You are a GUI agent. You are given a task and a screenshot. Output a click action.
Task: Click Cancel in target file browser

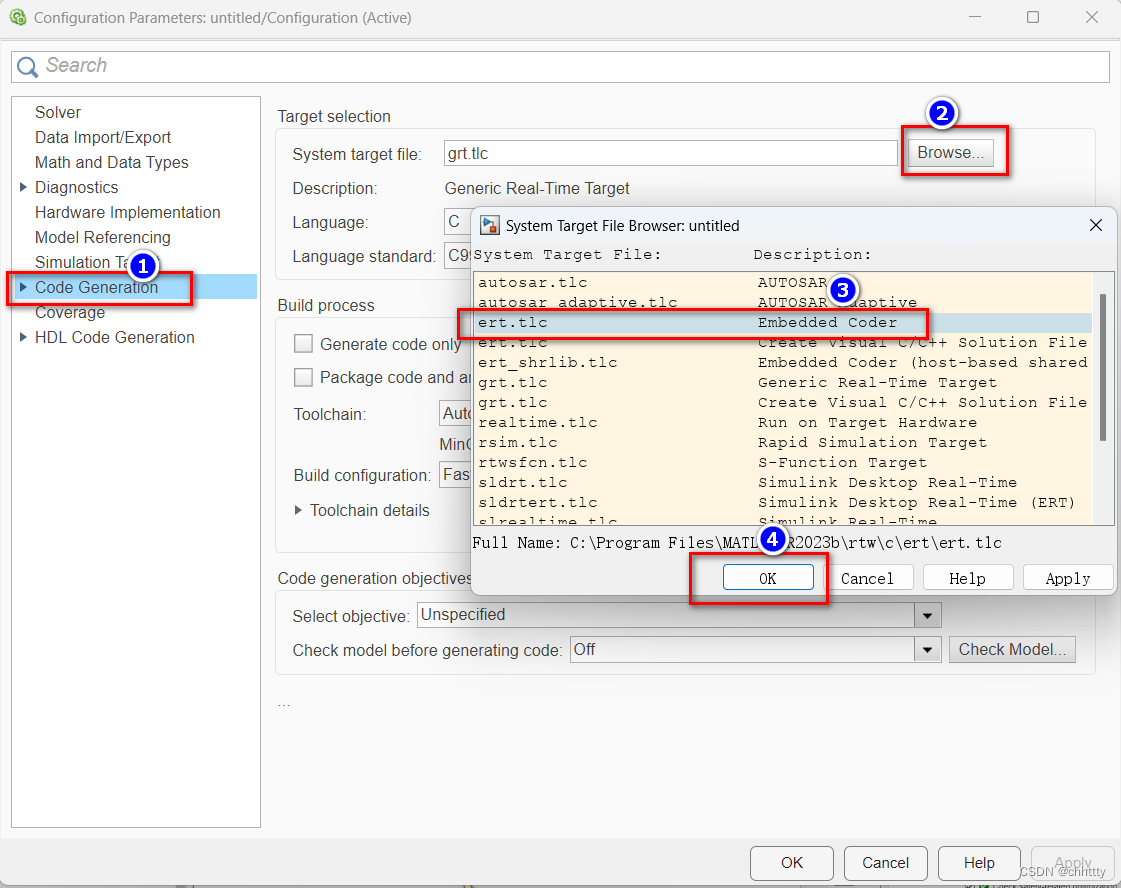tap(867, 578)
